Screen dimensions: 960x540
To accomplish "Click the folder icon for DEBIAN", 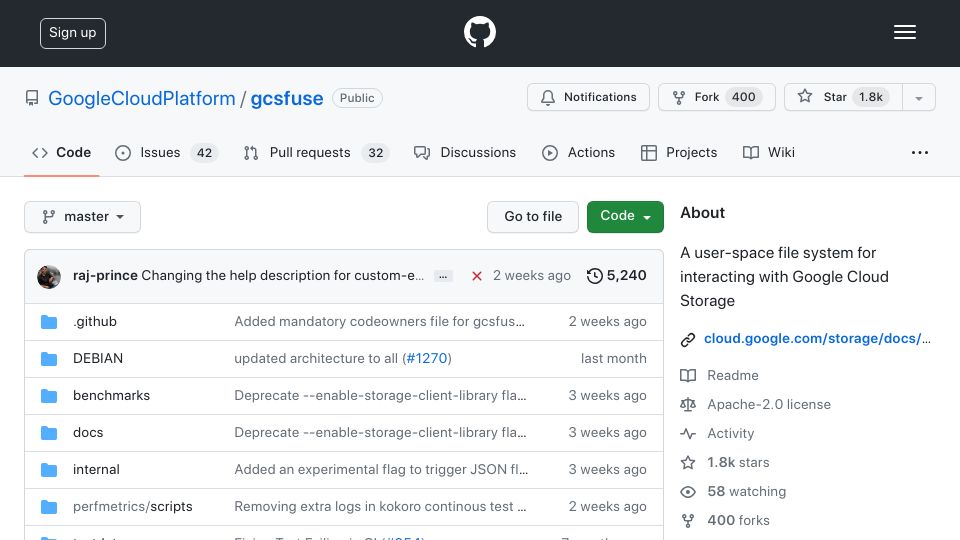I will click(49, 359).
